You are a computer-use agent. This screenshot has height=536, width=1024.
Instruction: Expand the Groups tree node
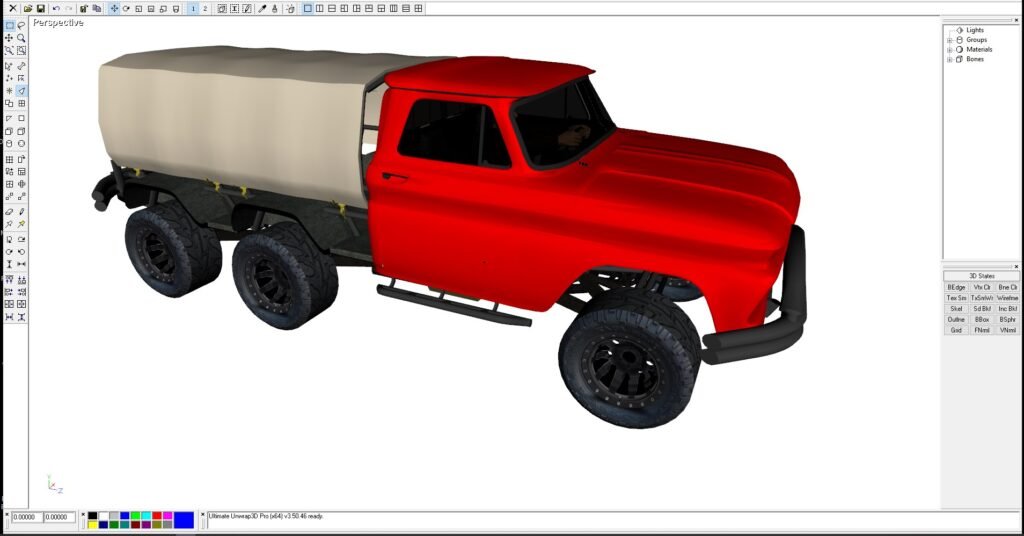[x=949, y=40]
